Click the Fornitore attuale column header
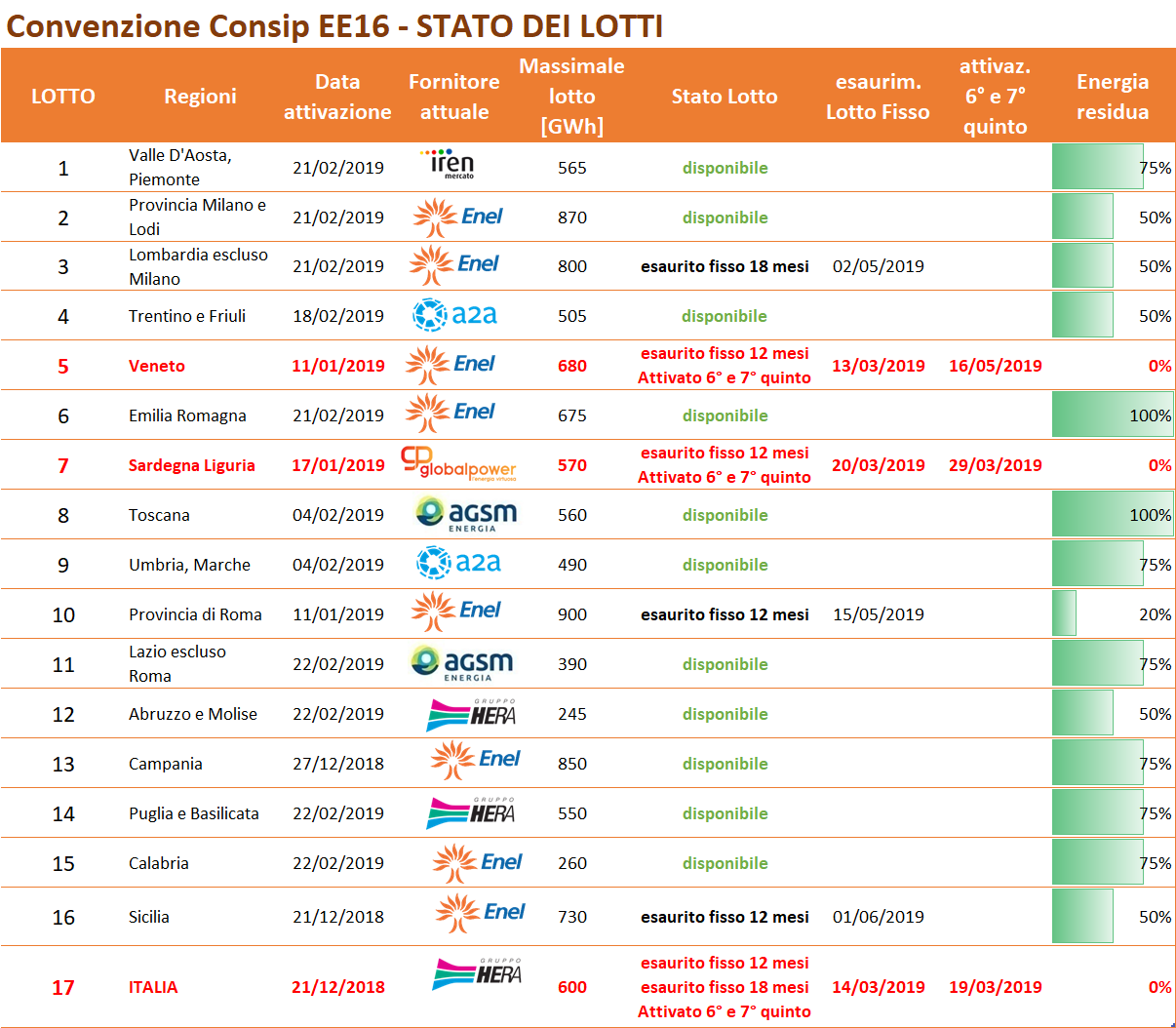 tap(454, 97)
